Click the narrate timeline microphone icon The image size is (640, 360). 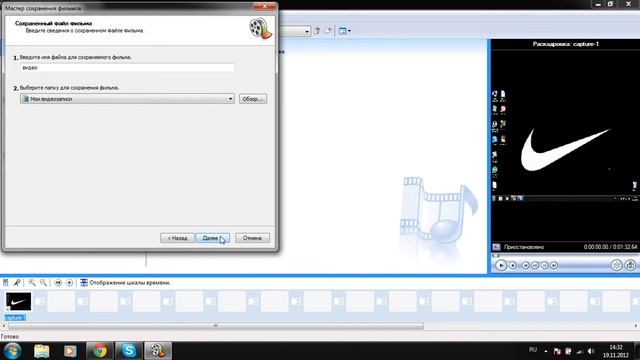17,282
